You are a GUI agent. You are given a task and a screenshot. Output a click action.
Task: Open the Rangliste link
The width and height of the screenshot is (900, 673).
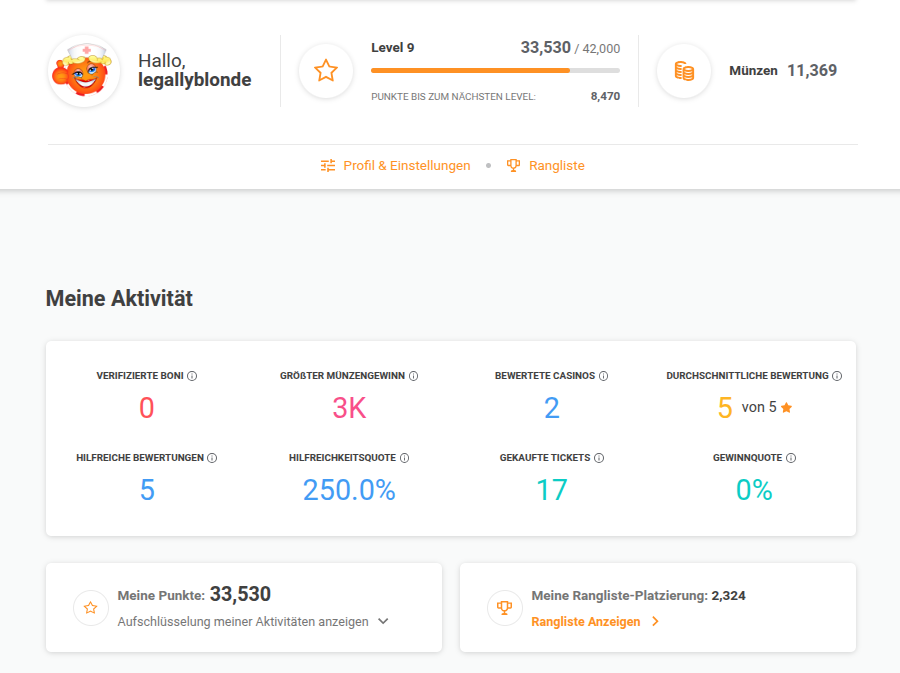tap(557, 166)
